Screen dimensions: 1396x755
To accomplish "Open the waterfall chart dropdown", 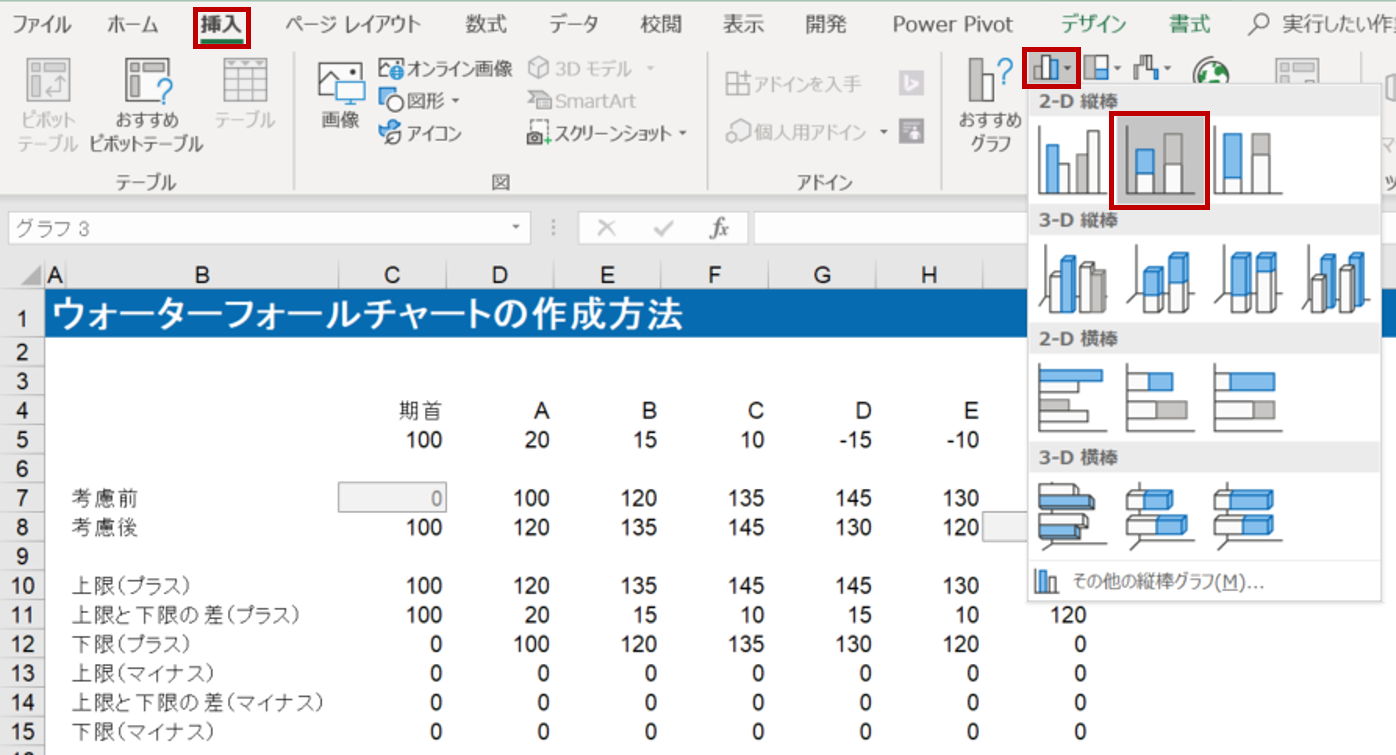I will 1152,69.
